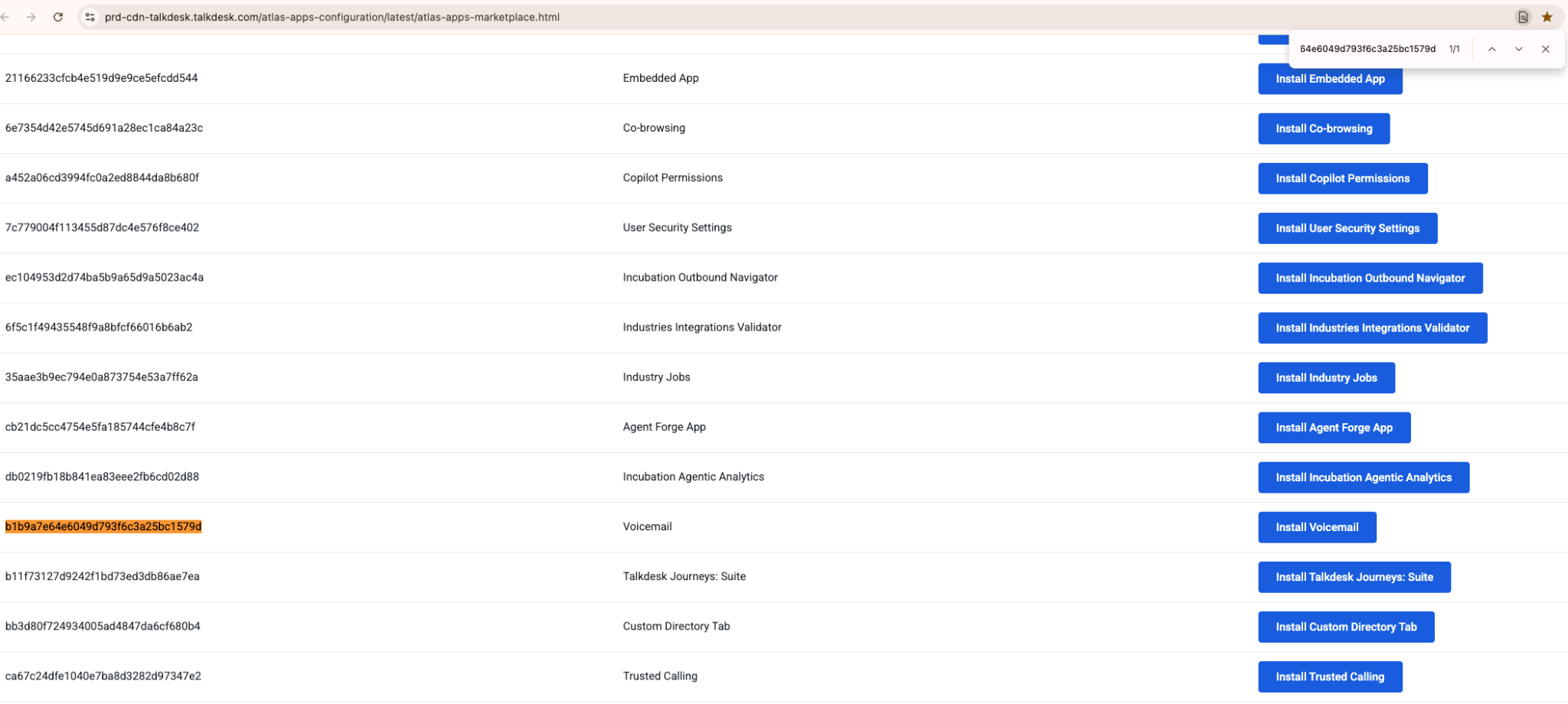Click the Install Trusted Calling button
1568x704 pixels.
(x=1330, y=676)
